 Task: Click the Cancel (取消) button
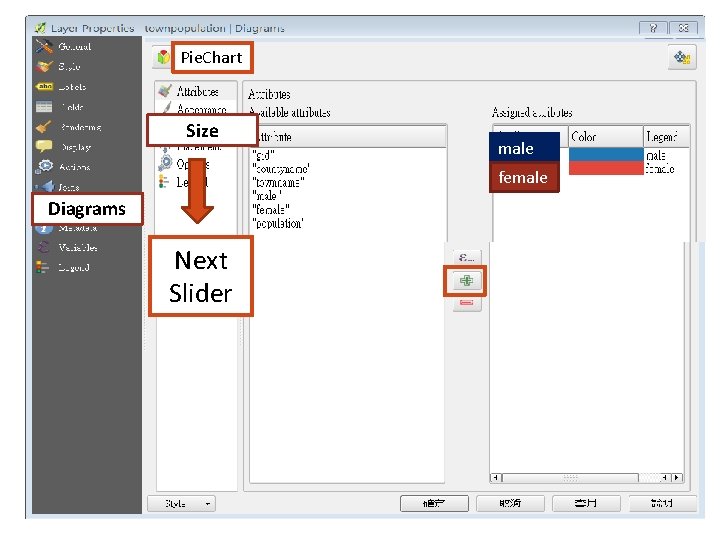click(x=510, y=503)
